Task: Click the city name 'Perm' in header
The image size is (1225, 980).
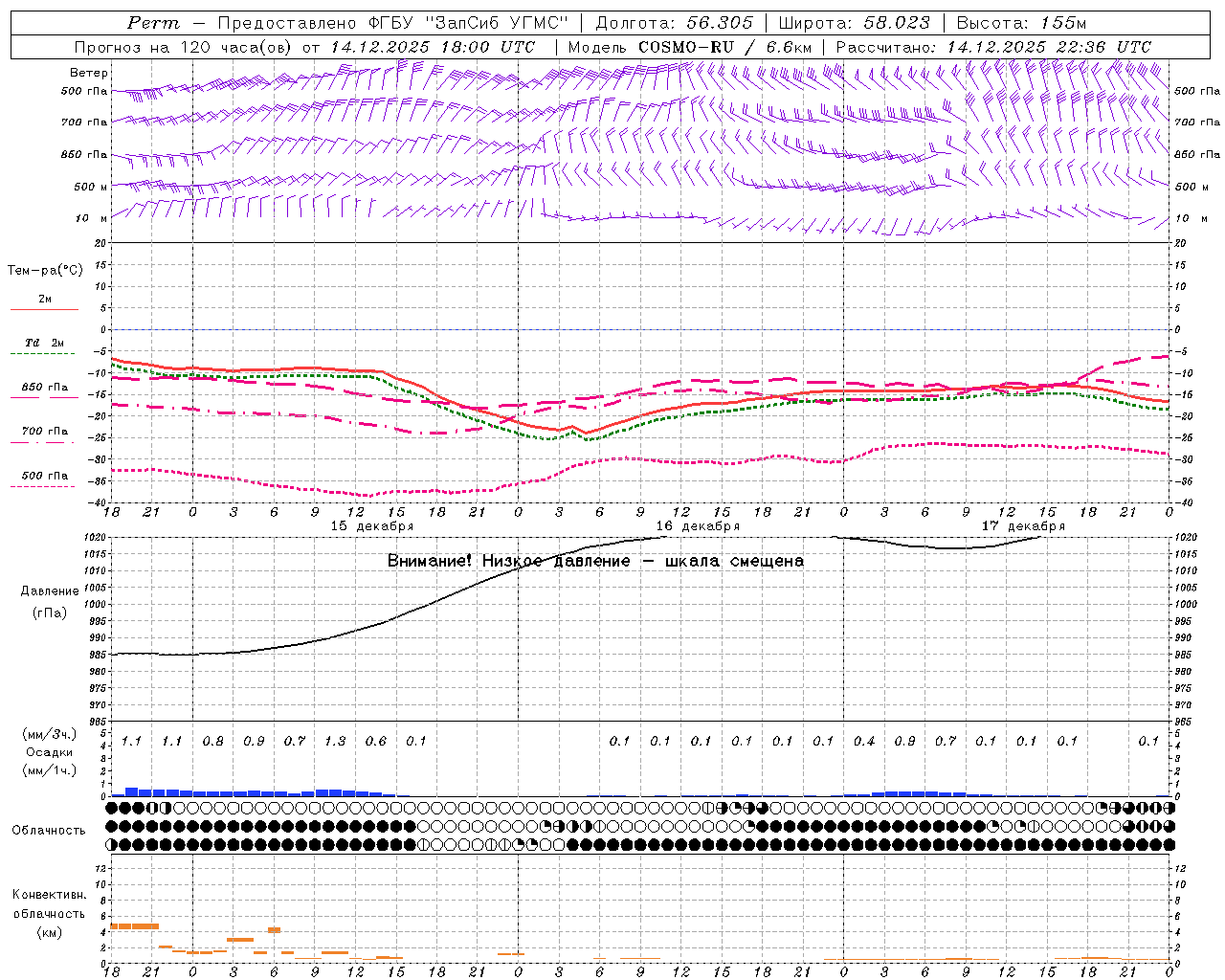Action: [x=153, y=23]
